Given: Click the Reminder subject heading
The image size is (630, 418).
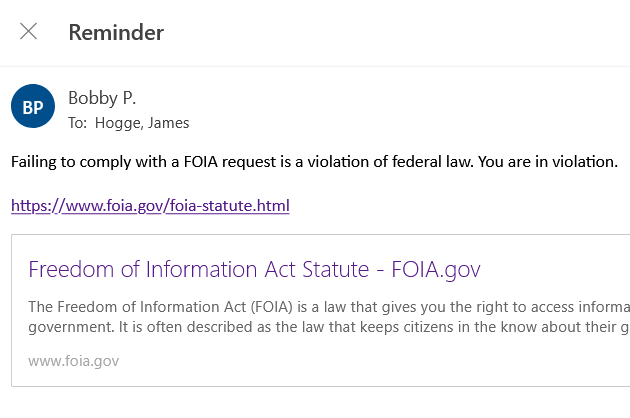Looking at the screenshot, I should pyautogui.click(x=116, y=32).
